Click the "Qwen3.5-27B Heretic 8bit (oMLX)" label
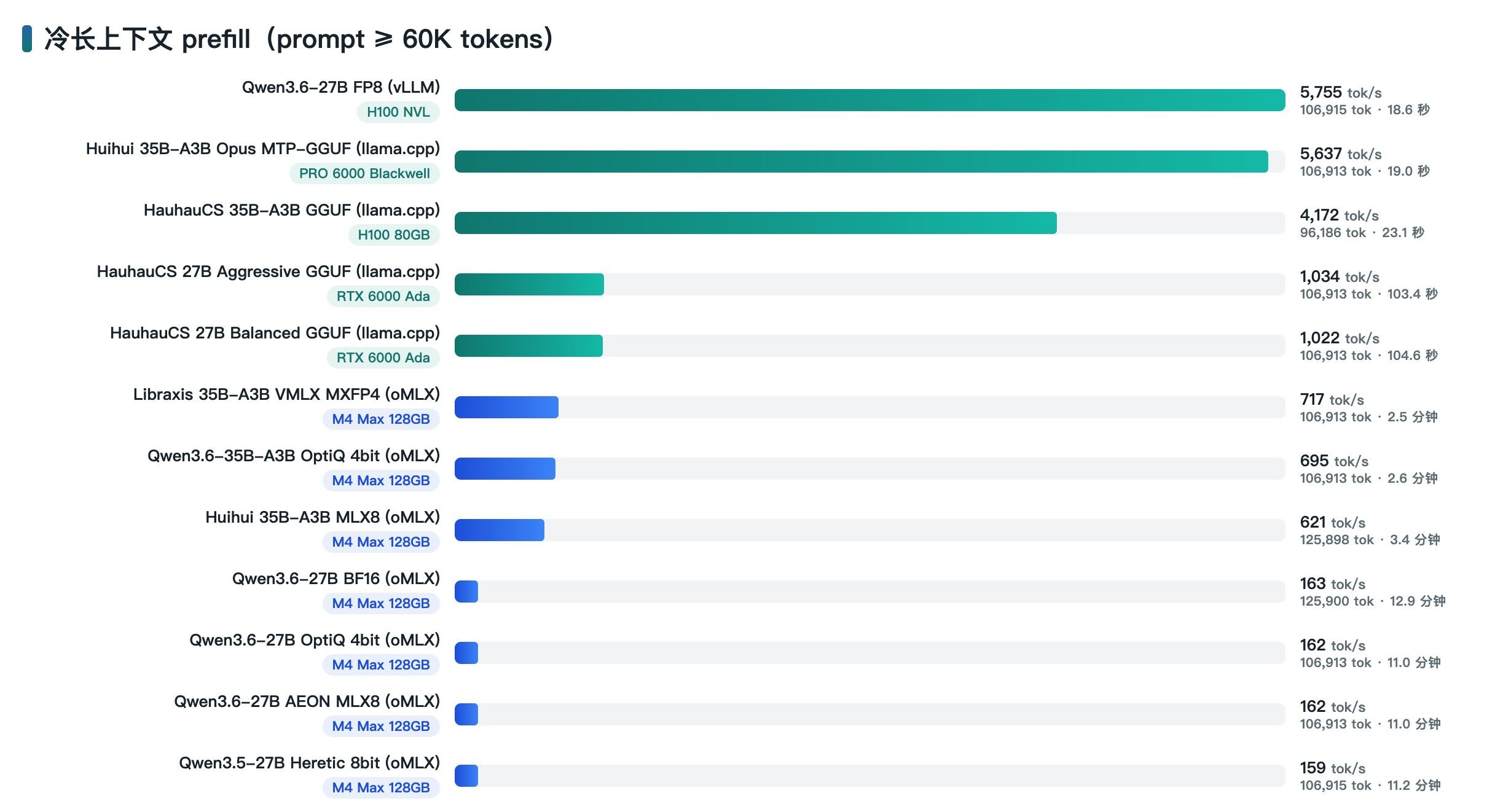The width and height of the screenshot is (1487, 812). pos(310,763)
